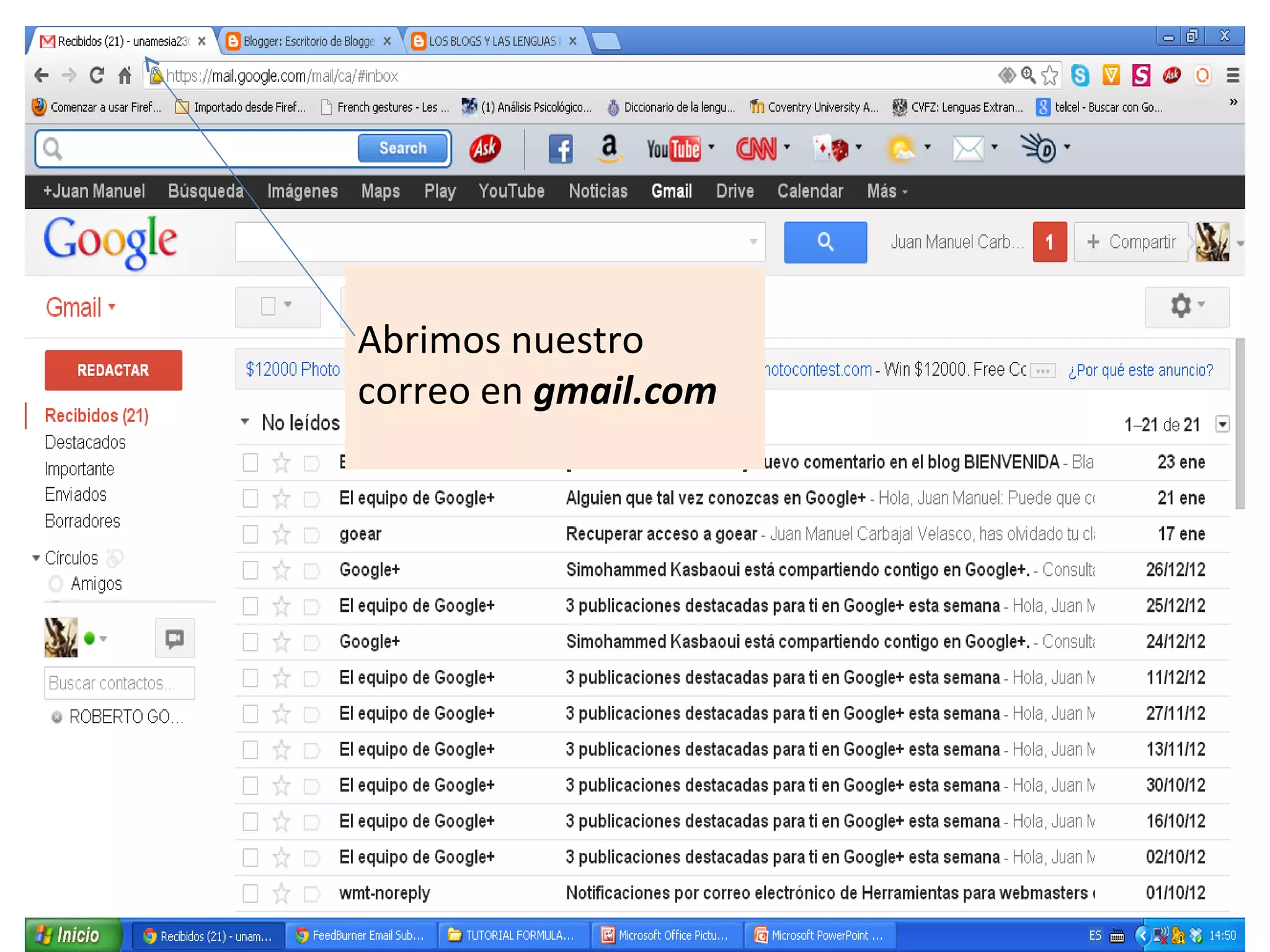Open the chat bubble icon in sidebar

(174, 638)
